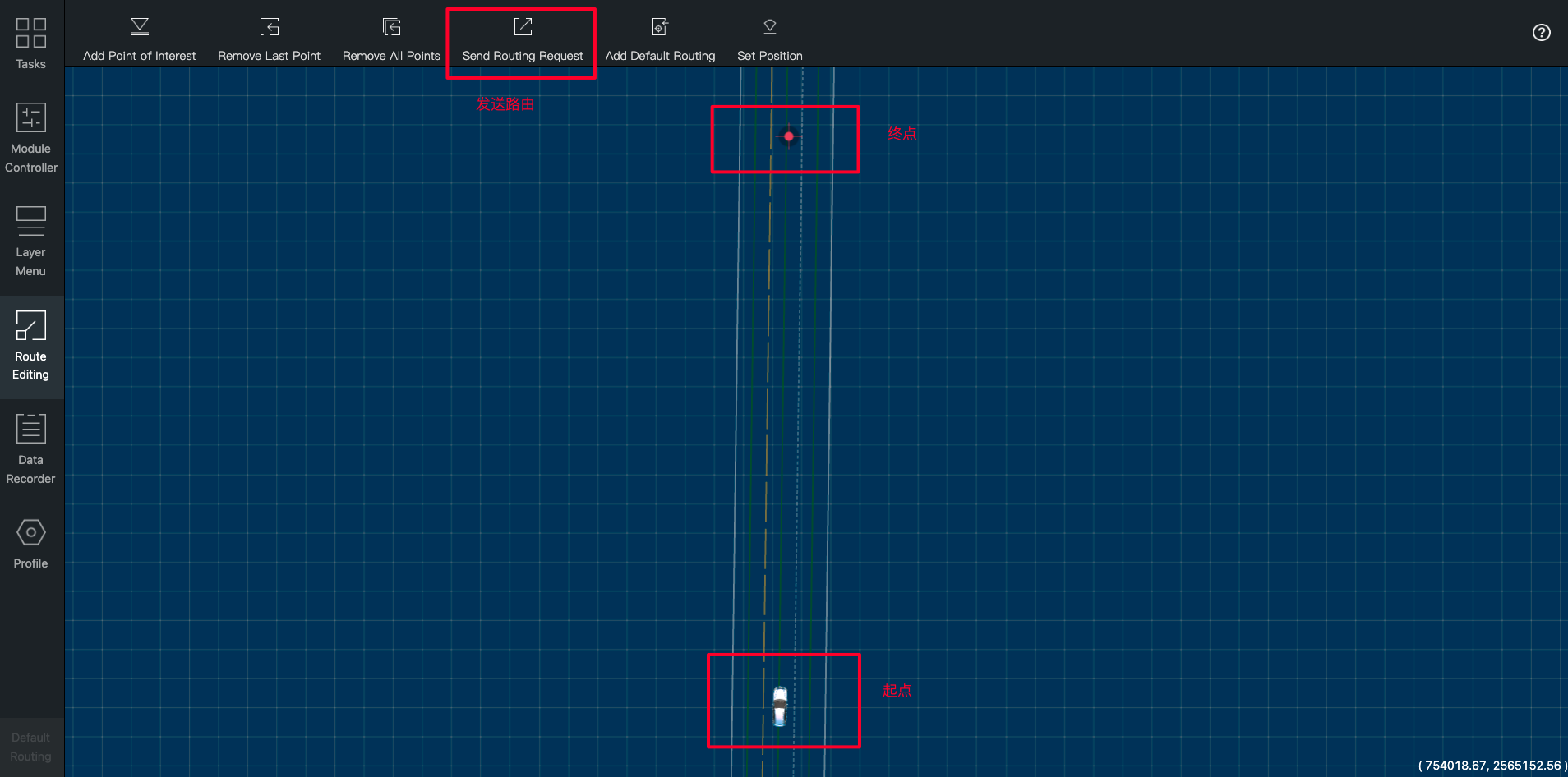
Task: Open the Data Recorder panel
Action: pyautogui.click(x=30, y=448)
